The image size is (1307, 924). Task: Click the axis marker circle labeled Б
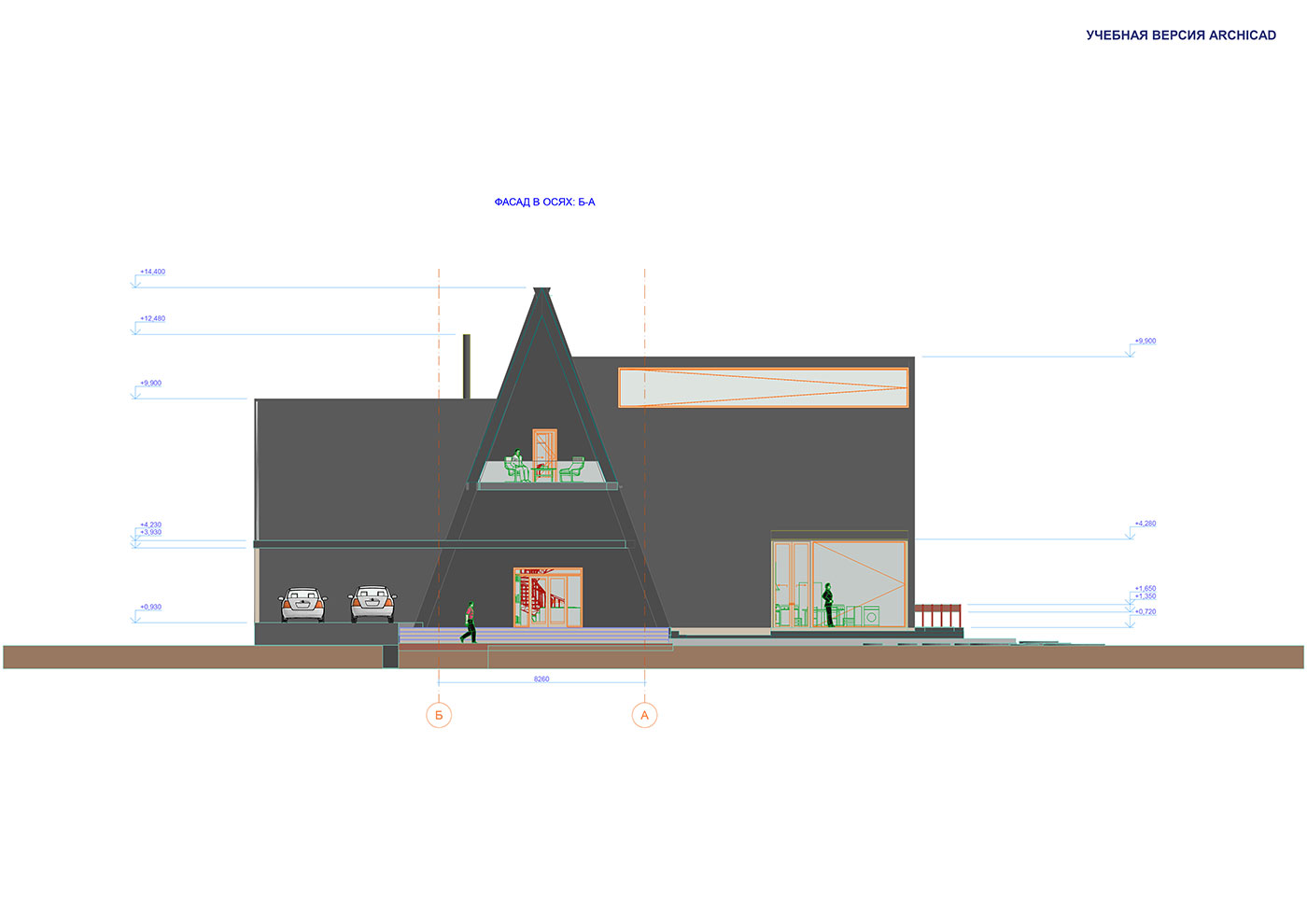pyautogui.click(x=439, y=716)
